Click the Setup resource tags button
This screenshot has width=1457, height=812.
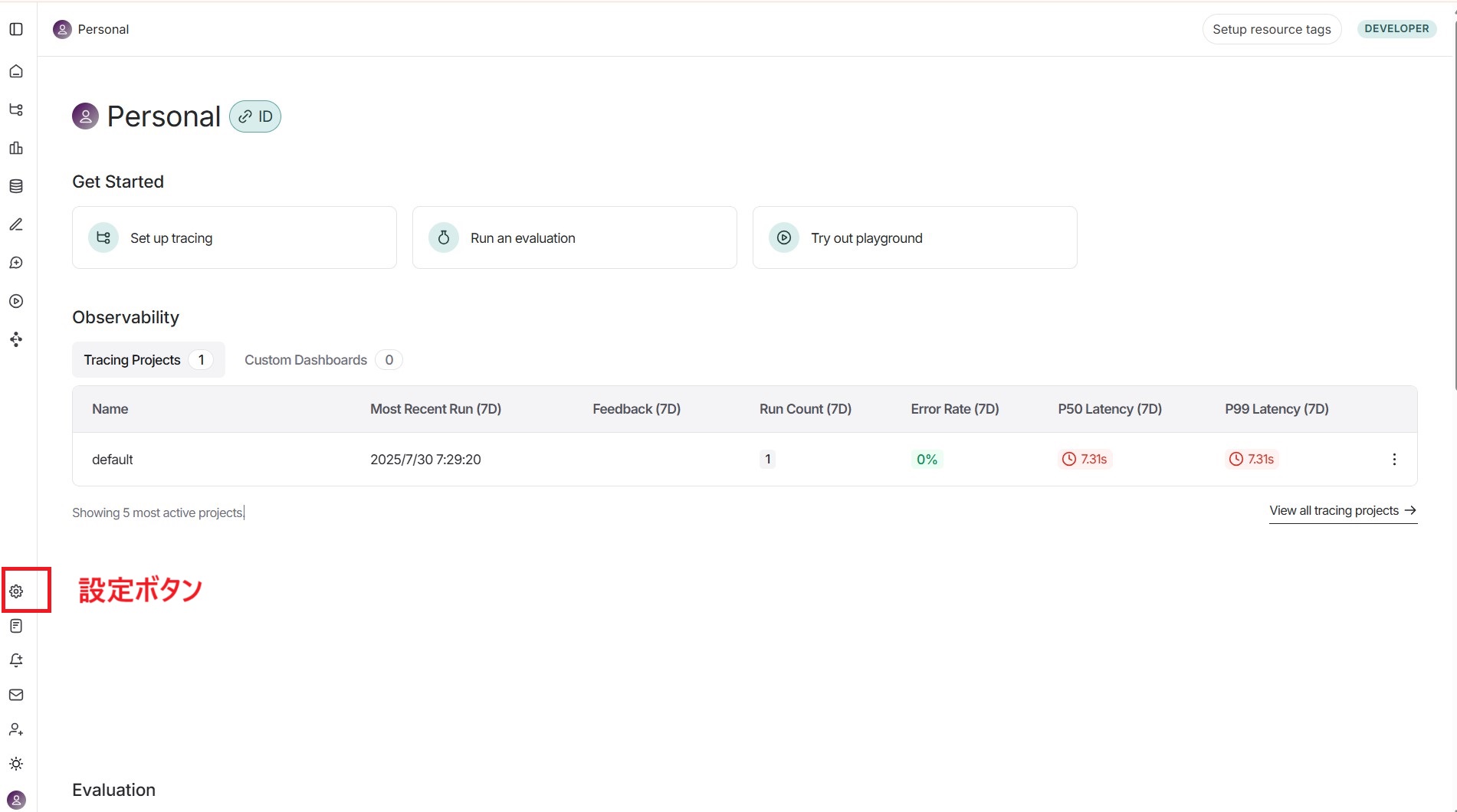pos(1271,29)
